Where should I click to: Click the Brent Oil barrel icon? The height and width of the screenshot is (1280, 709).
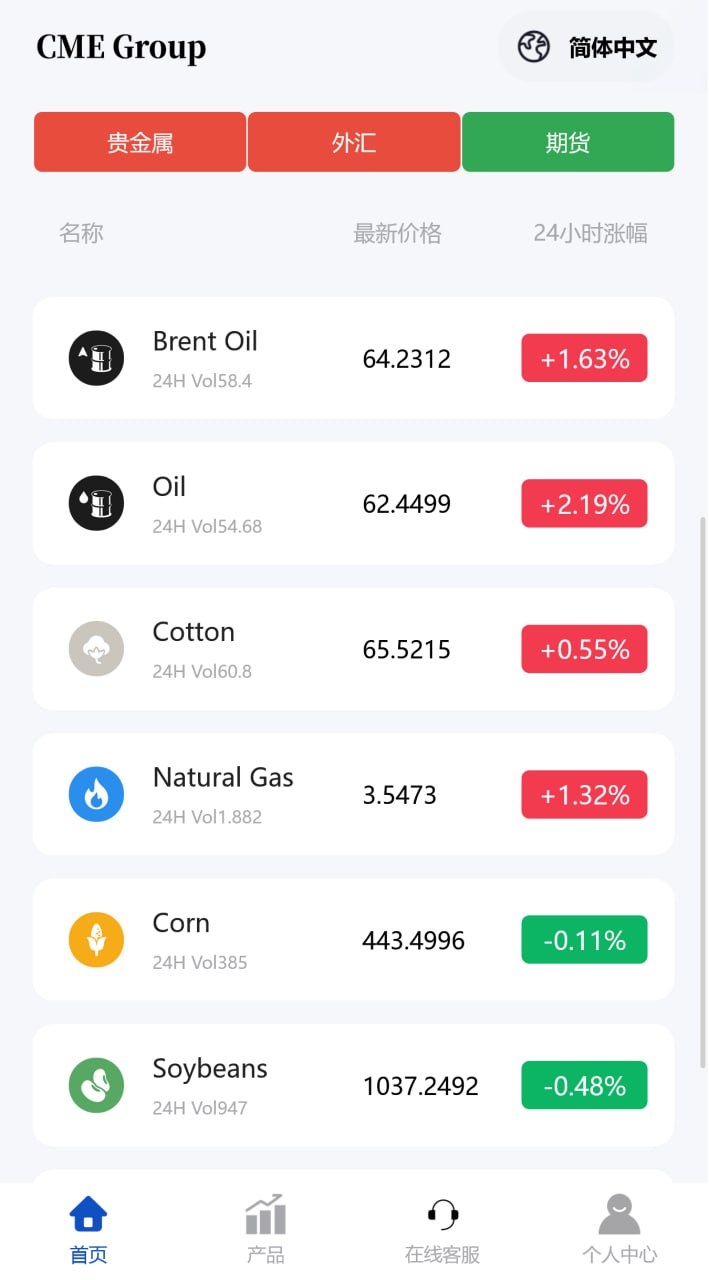96,358
